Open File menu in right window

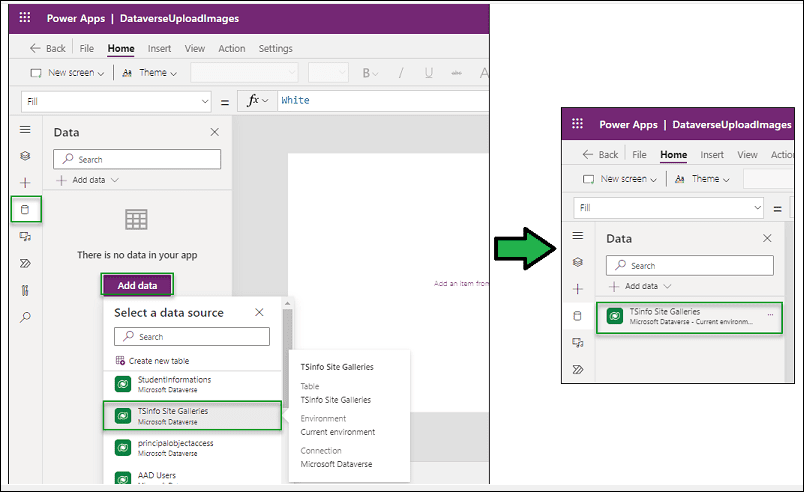639,154
